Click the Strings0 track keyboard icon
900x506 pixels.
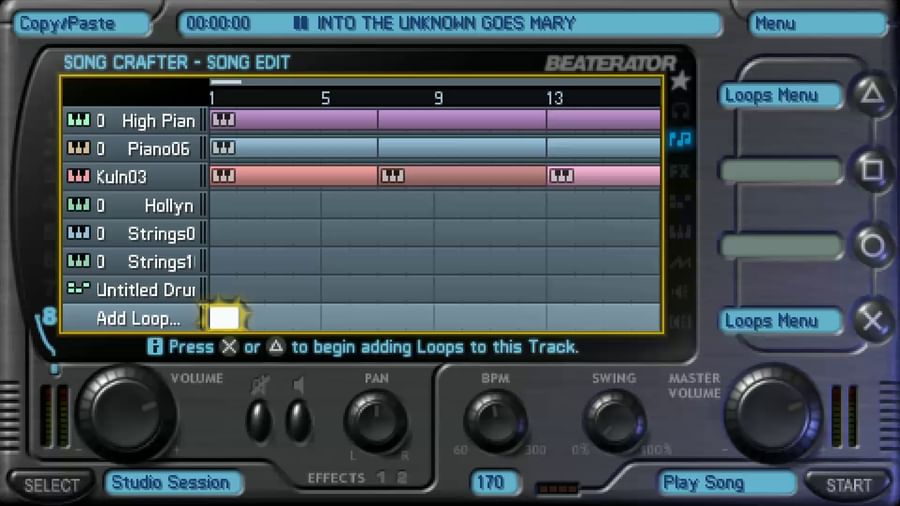point(78,232)
